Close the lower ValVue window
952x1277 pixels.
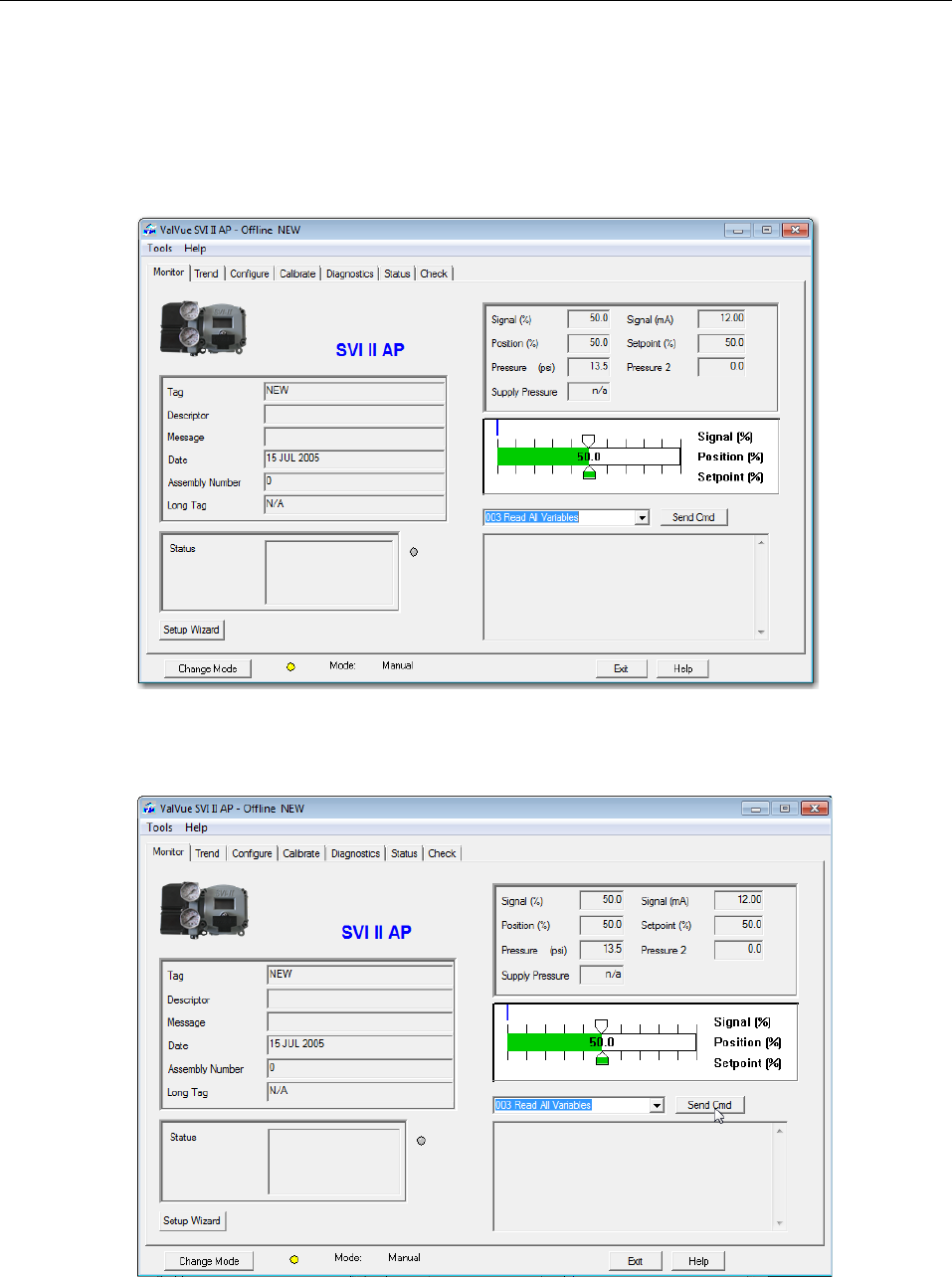(x=815, y=809)
